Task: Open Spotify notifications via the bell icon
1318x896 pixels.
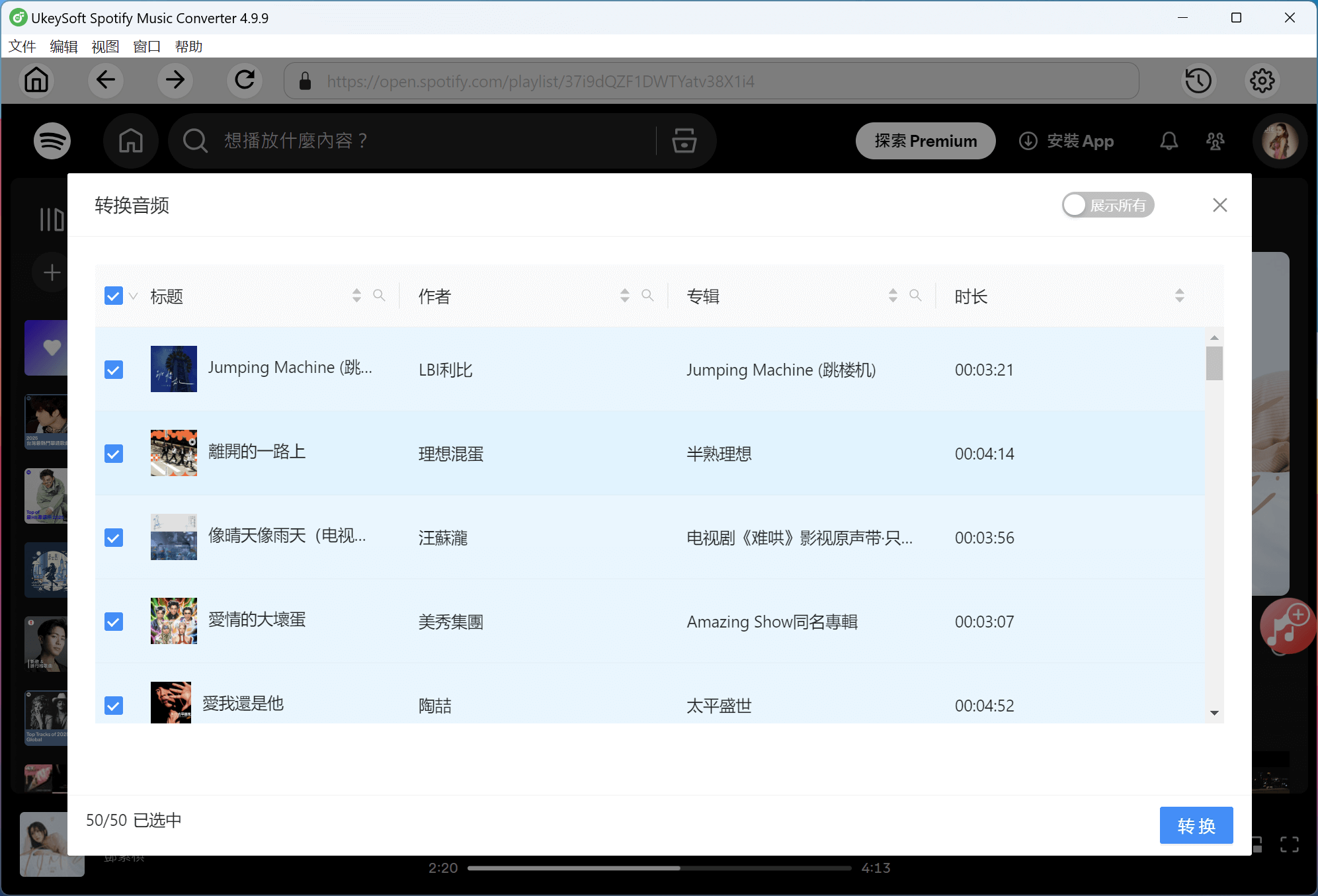Action: pos(1169,141)
